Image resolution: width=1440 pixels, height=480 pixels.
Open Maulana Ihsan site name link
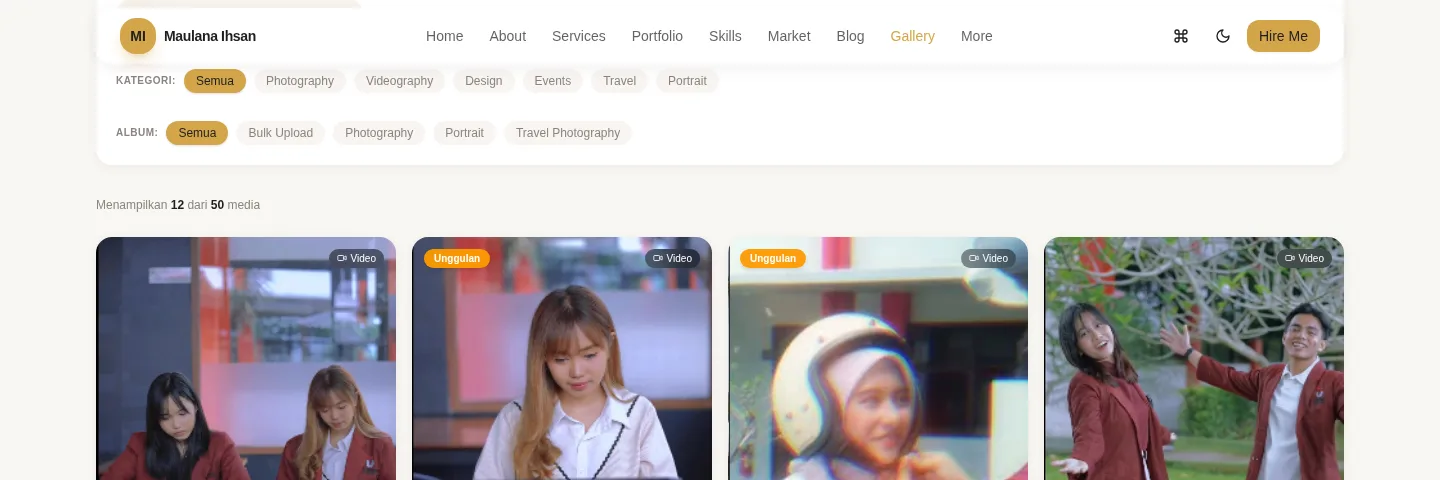click(x=210, y=36)
